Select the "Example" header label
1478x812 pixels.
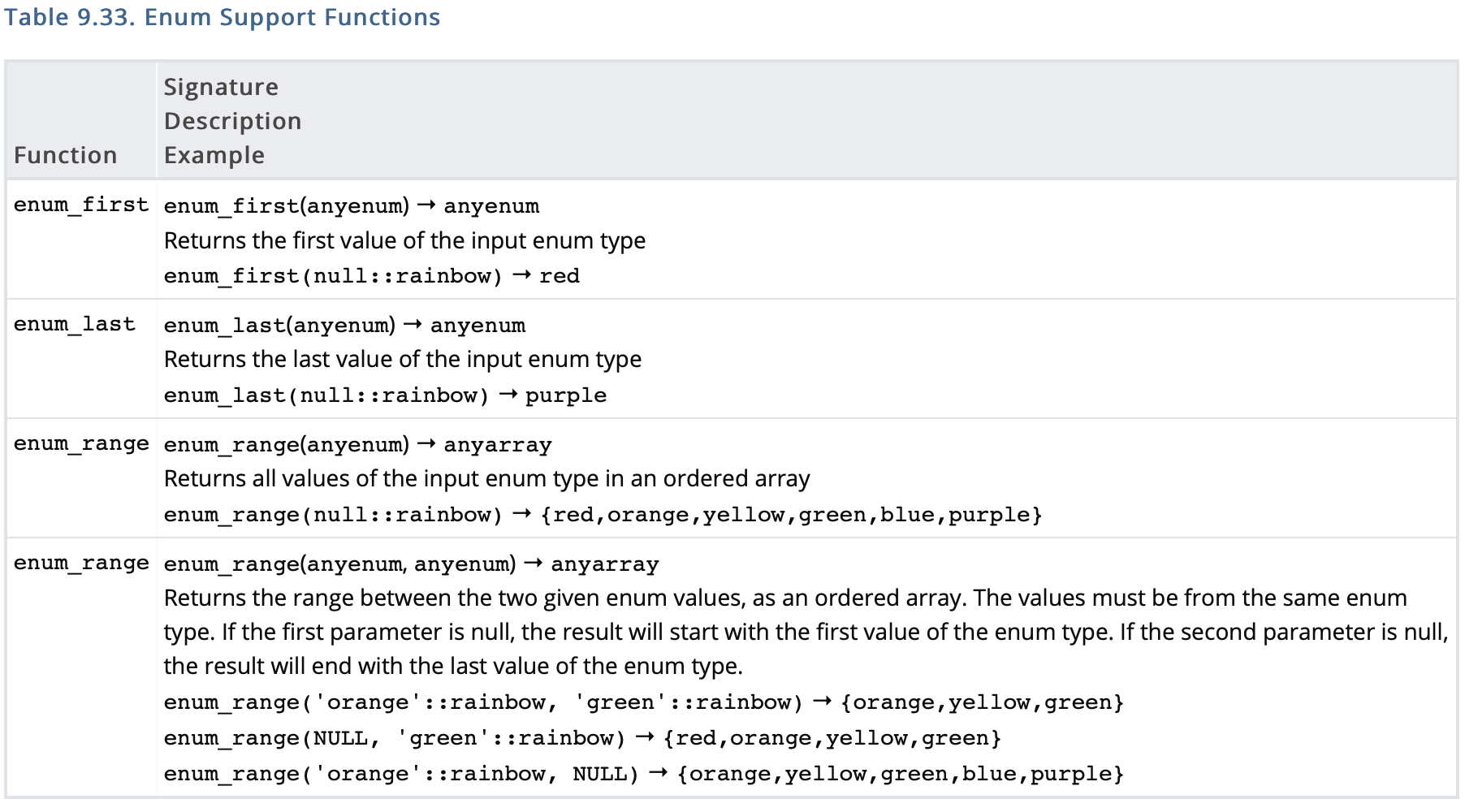tap(214, 155)
